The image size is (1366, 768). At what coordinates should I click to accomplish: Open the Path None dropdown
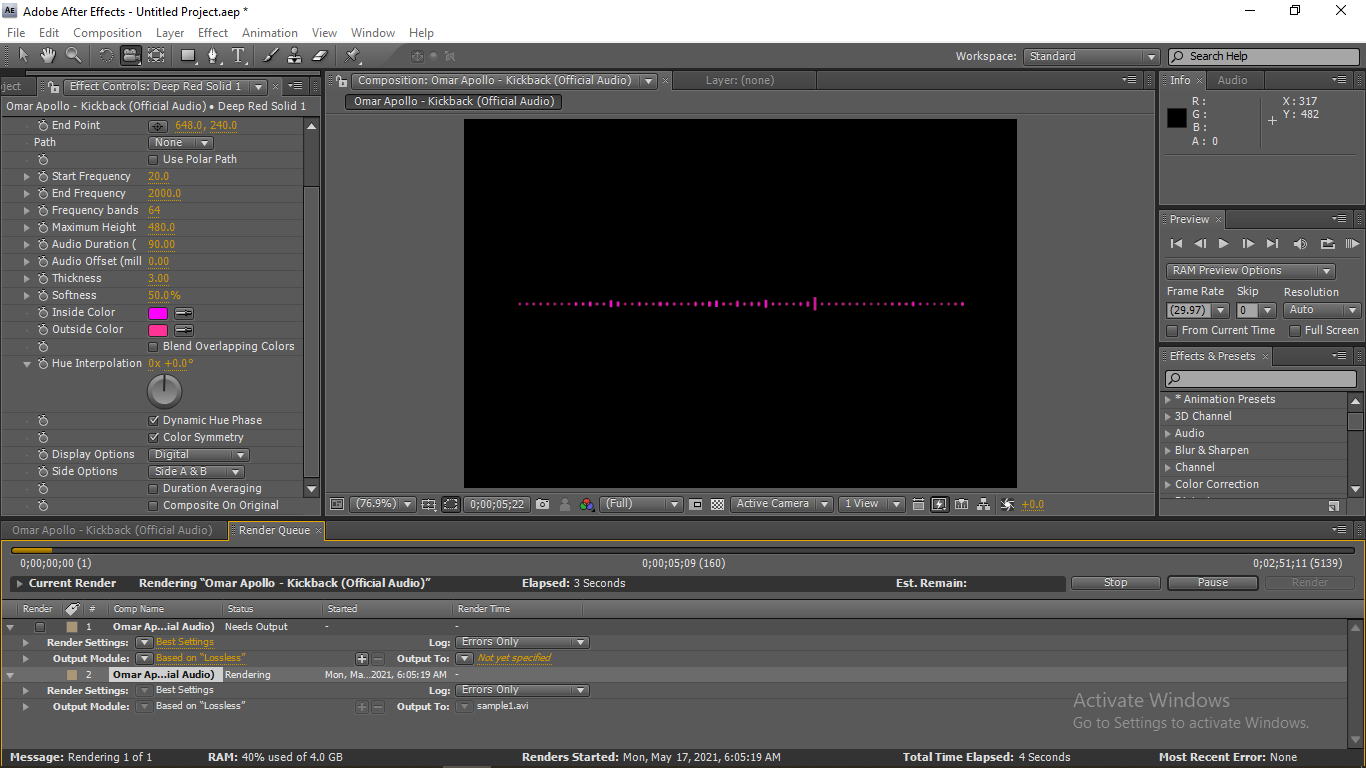tap(181, 143)
